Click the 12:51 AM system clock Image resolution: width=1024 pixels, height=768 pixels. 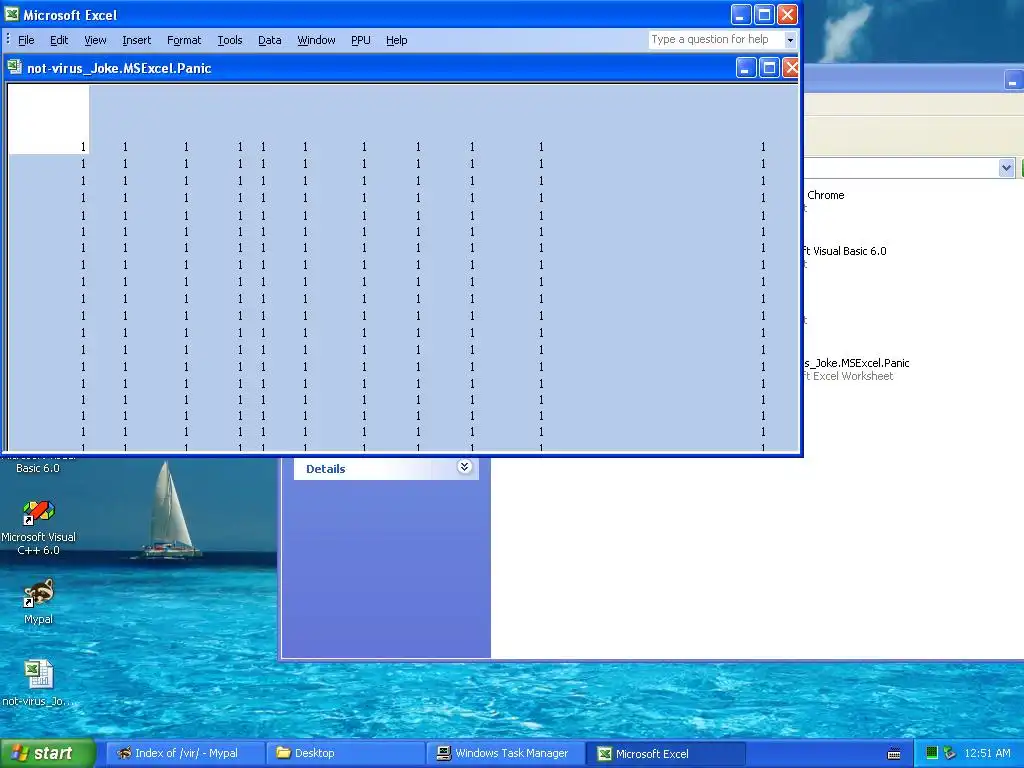[x=987, y=754]
